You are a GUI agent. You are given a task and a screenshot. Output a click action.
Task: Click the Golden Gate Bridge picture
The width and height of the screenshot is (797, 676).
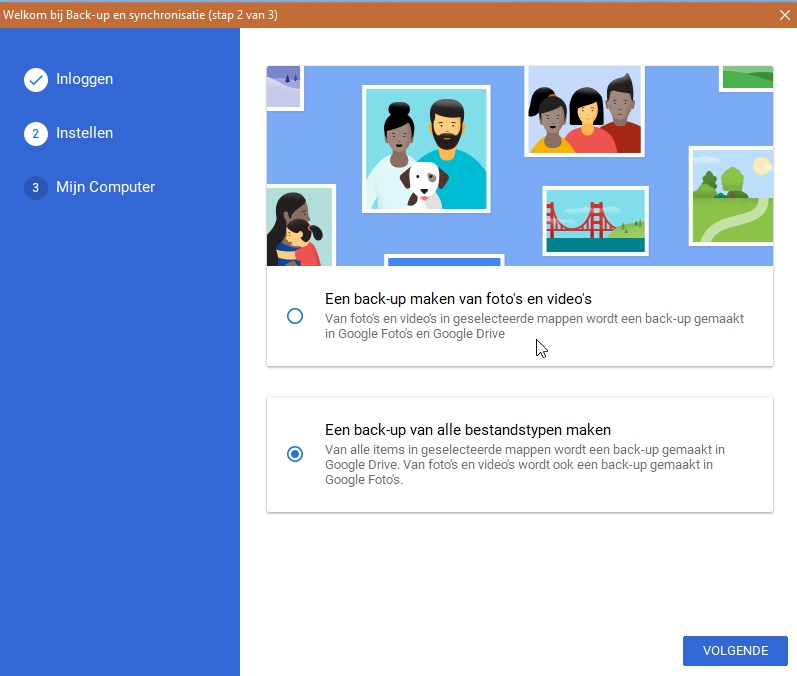[x=595, y=220]
